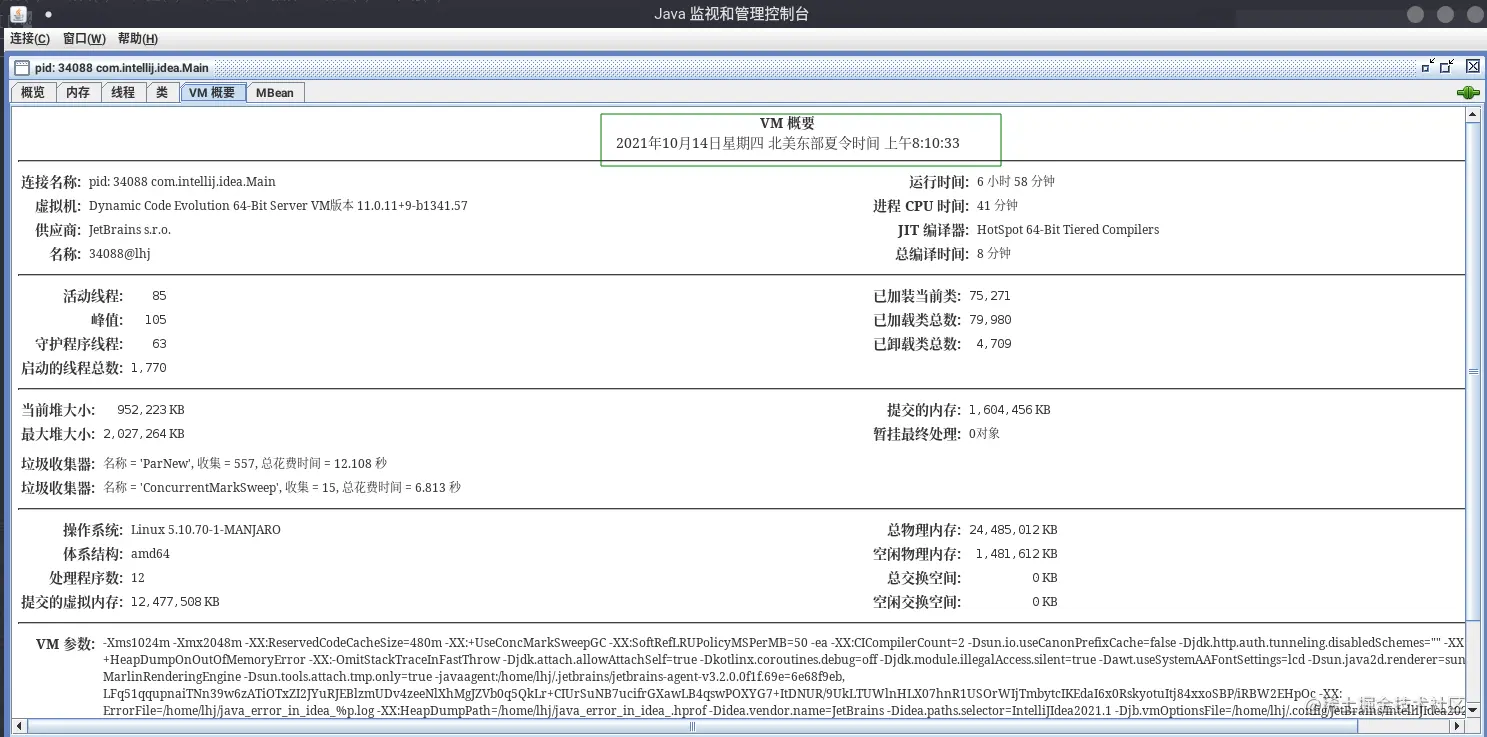The height and width of the screenshot is (737, 1487).
Task: Open the 窗口 menu
Action: 84,39
